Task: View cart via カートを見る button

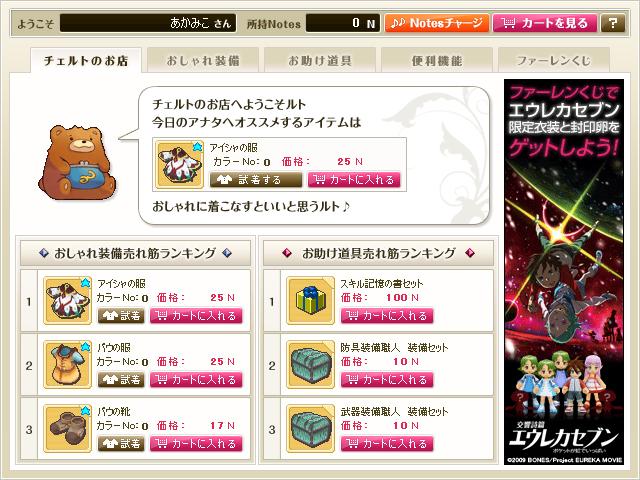Action: [545, 23]
